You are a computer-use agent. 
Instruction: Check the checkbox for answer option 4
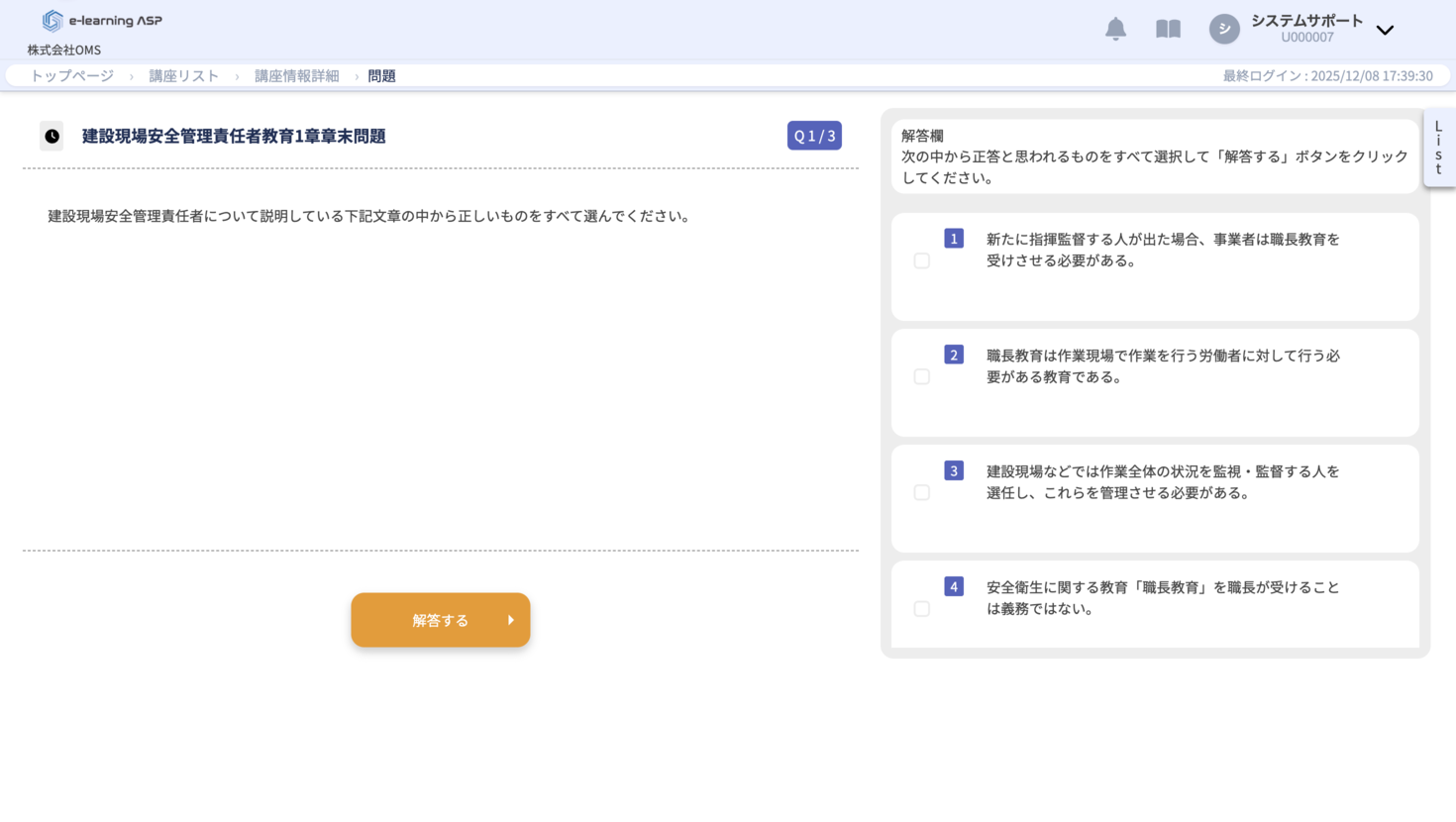922,608
